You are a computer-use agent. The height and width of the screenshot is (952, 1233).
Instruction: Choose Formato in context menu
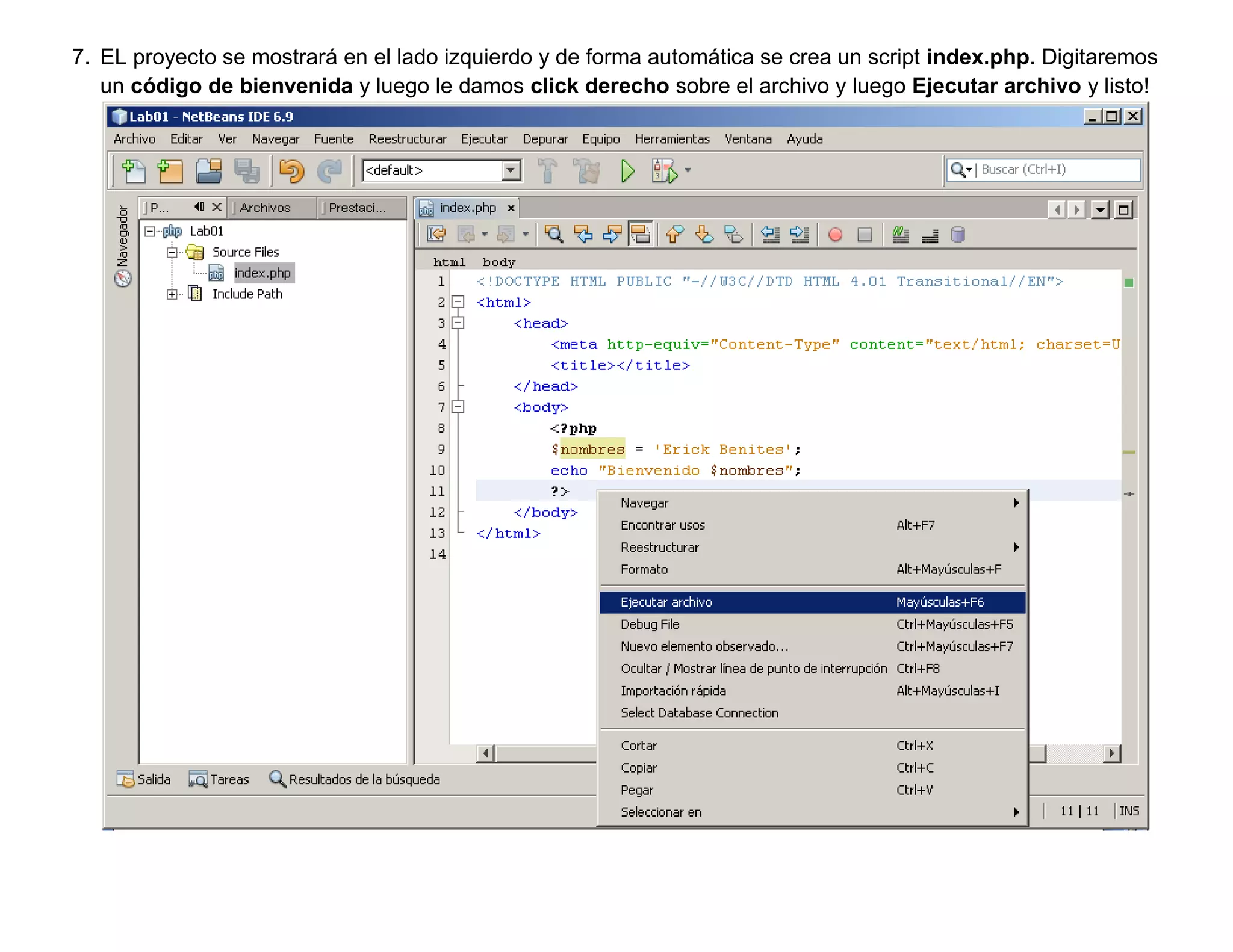tap(812, 569)
